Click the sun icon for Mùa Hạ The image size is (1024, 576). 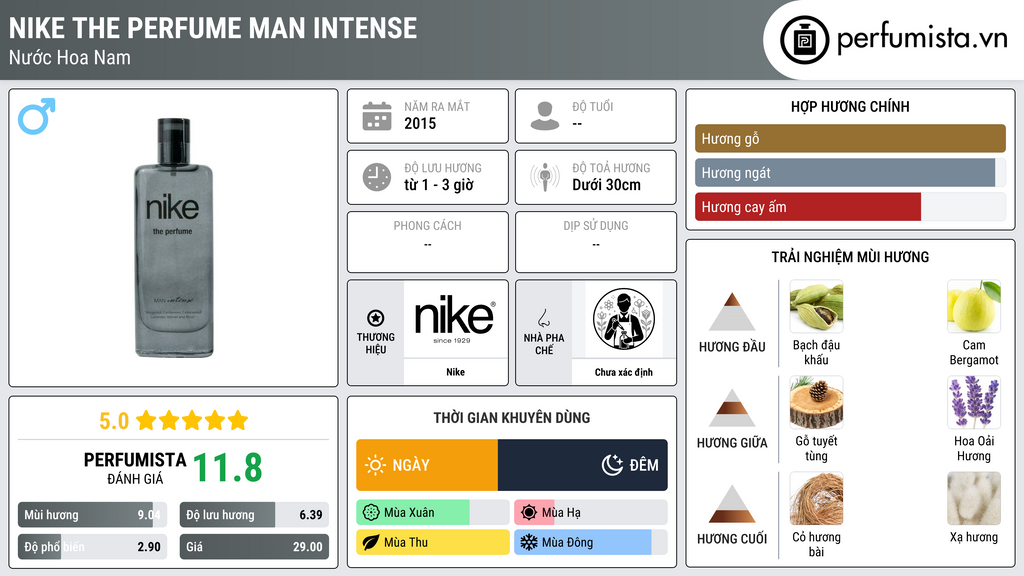coord(529,513)
